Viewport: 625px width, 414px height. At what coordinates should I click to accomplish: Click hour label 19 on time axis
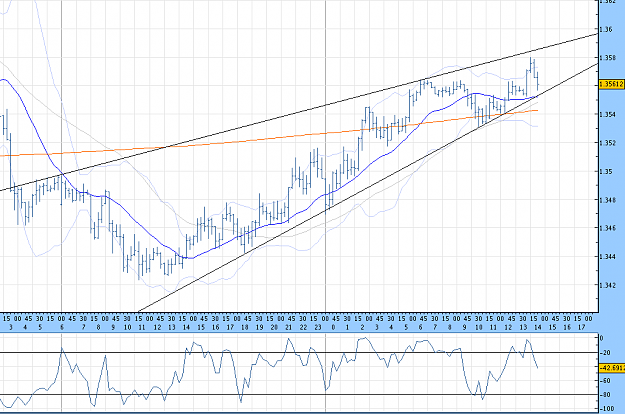pyautogui.click(x=259, y=327)
